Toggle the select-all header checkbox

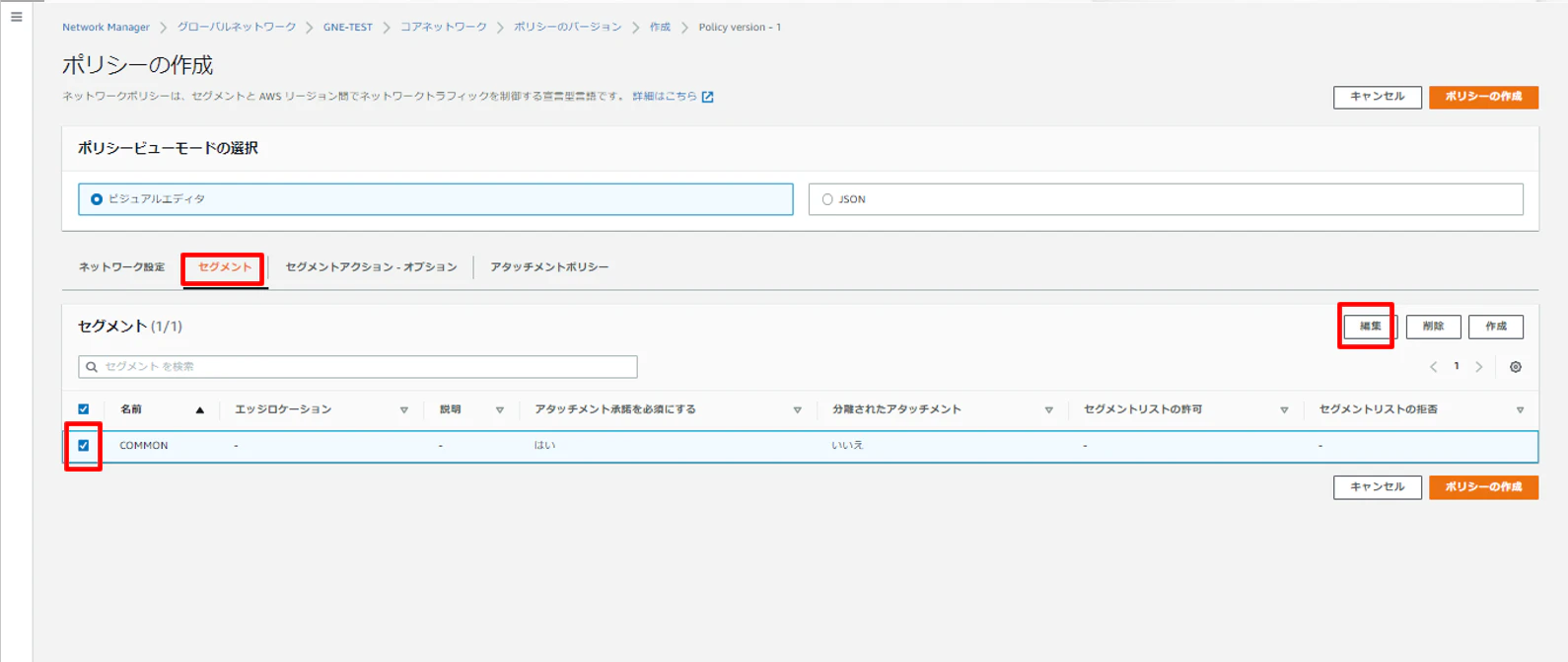click(84, 409)
